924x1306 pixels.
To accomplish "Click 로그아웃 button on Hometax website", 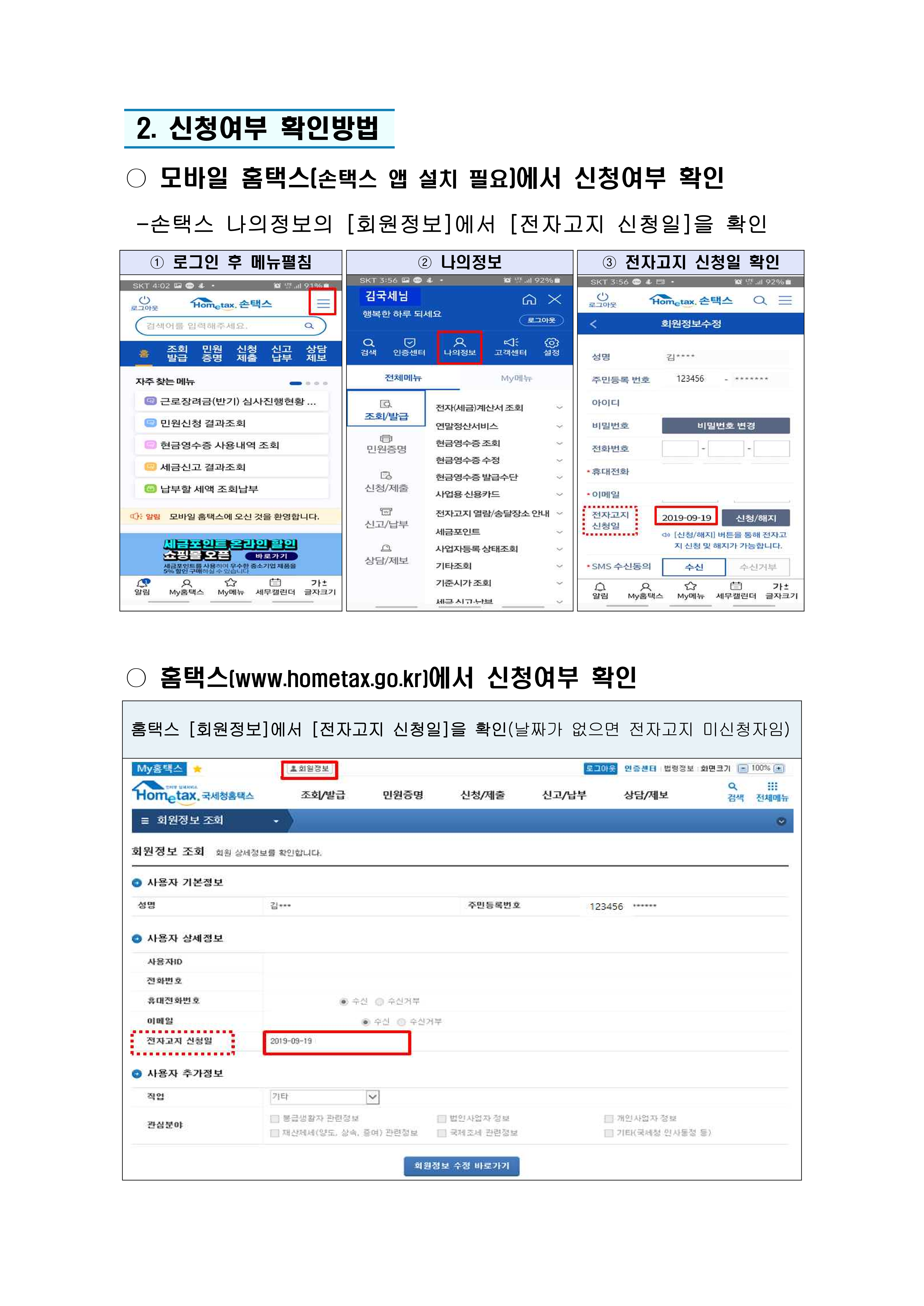I will tap(601, 769).
